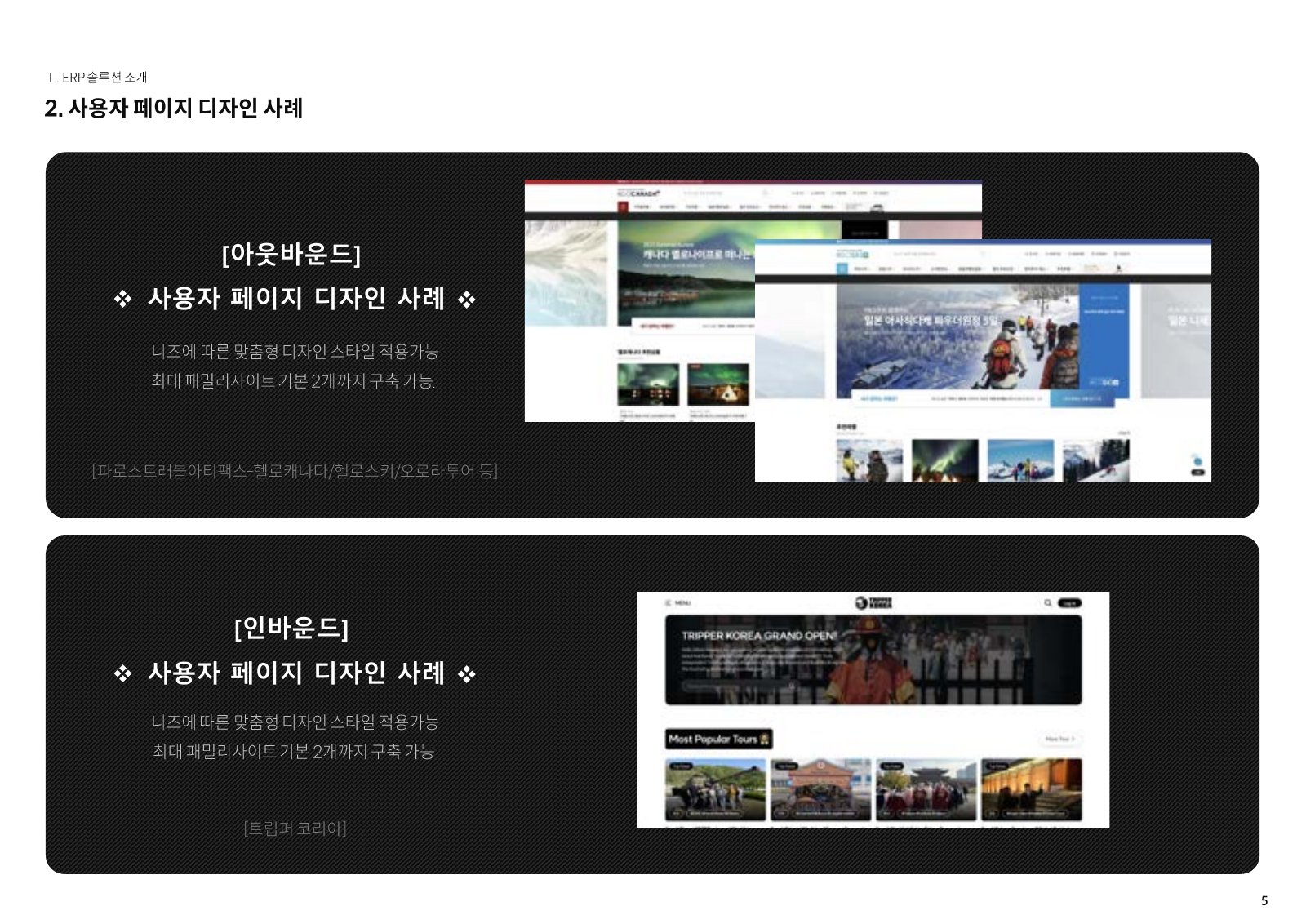Click the Hello Ski search field
The height and width of the screenshot is (924, 1306).
click(939, 255)
